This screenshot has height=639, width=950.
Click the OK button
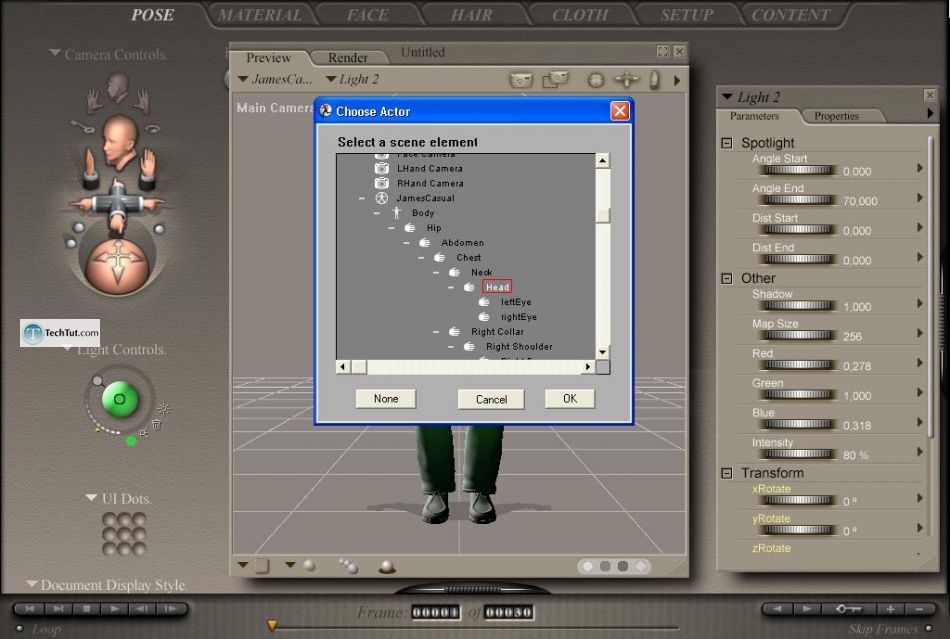(x=570, y=399)
